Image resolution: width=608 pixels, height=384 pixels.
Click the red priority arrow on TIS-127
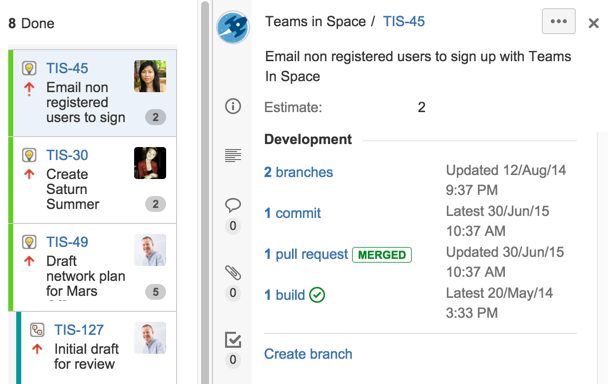pos(37,349)
